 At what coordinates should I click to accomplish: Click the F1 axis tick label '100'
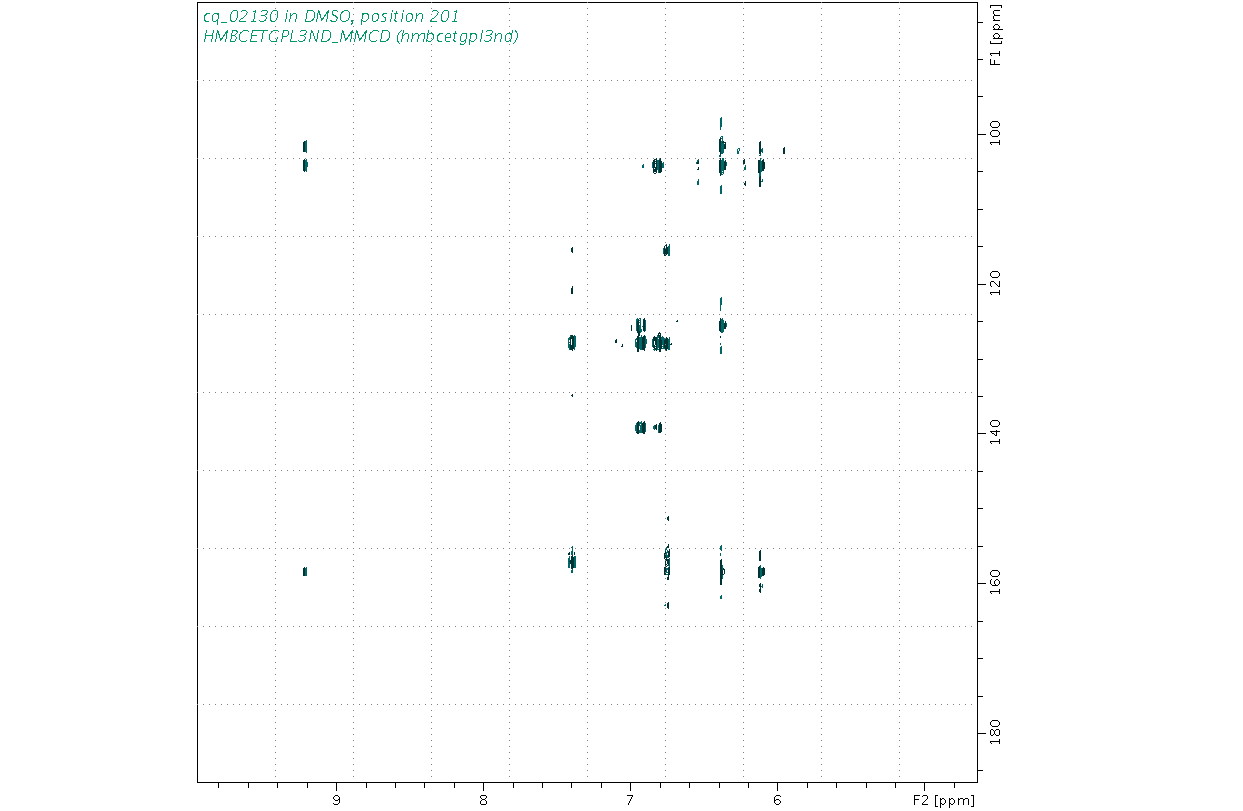995,131
